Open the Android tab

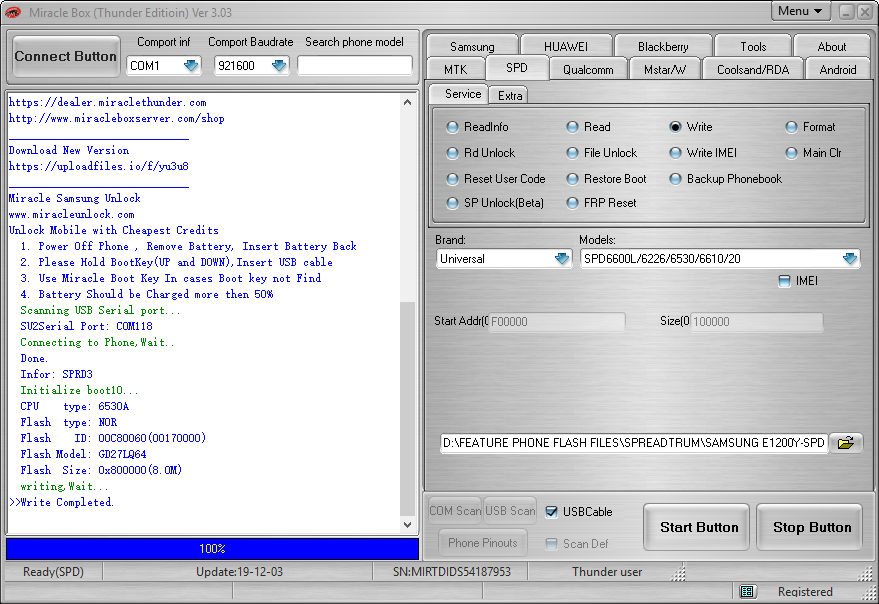pyautogui.click(x=838, y=70)
